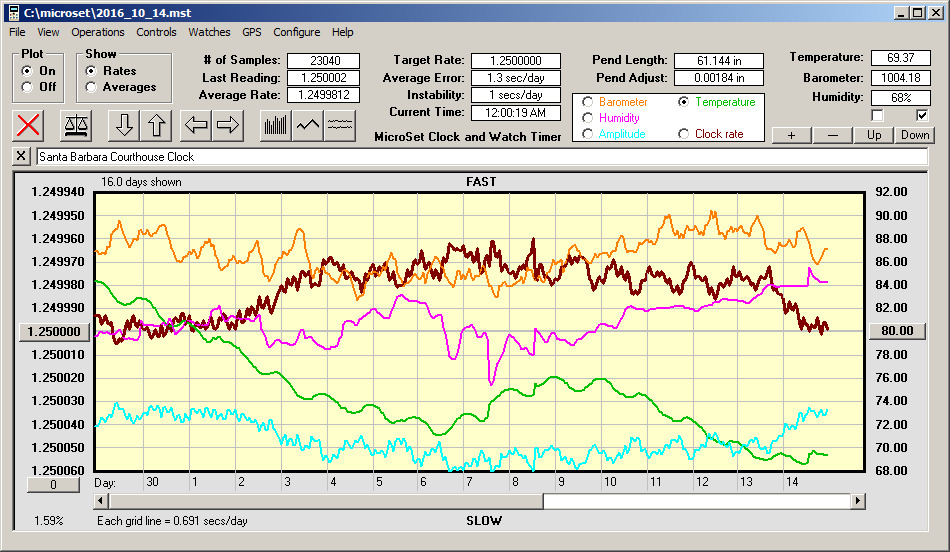950x552 pixels.
Task: Click the horizontal scrollbar right arrow
Action: pyautogui.click(x=858, y=500)
